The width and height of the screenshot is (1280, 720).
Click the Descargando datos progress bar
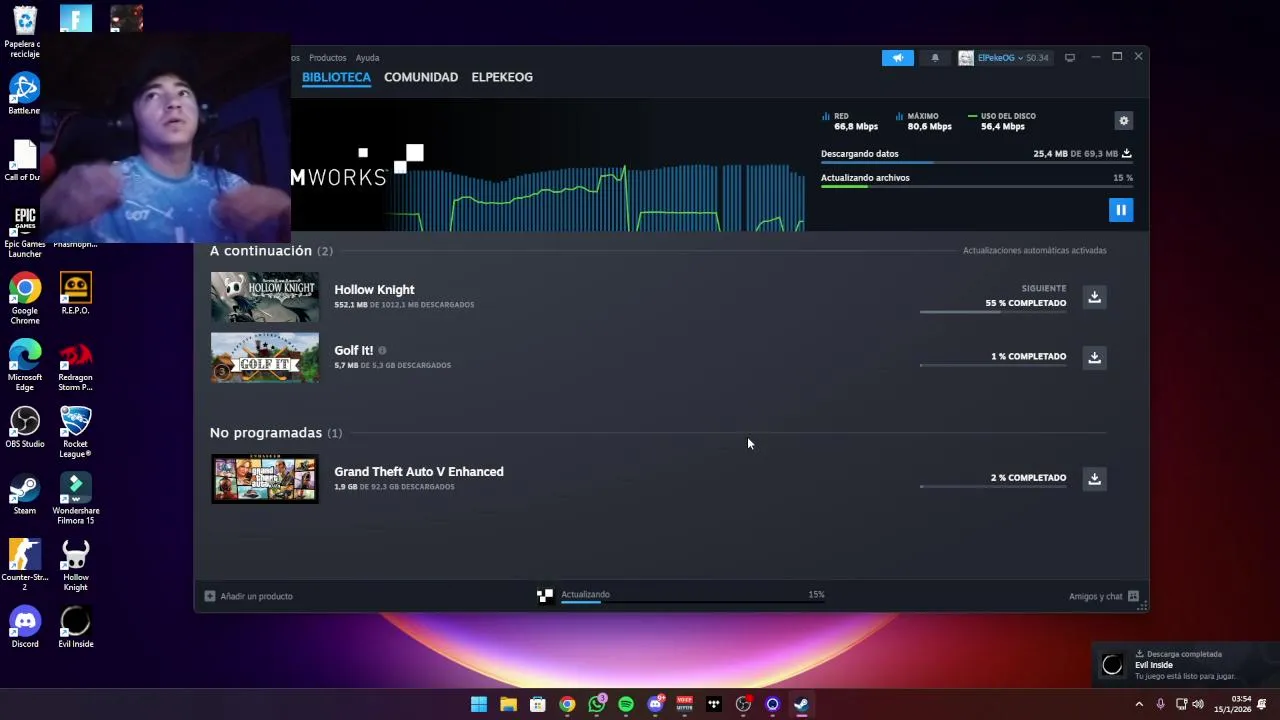tap(976, 162)
